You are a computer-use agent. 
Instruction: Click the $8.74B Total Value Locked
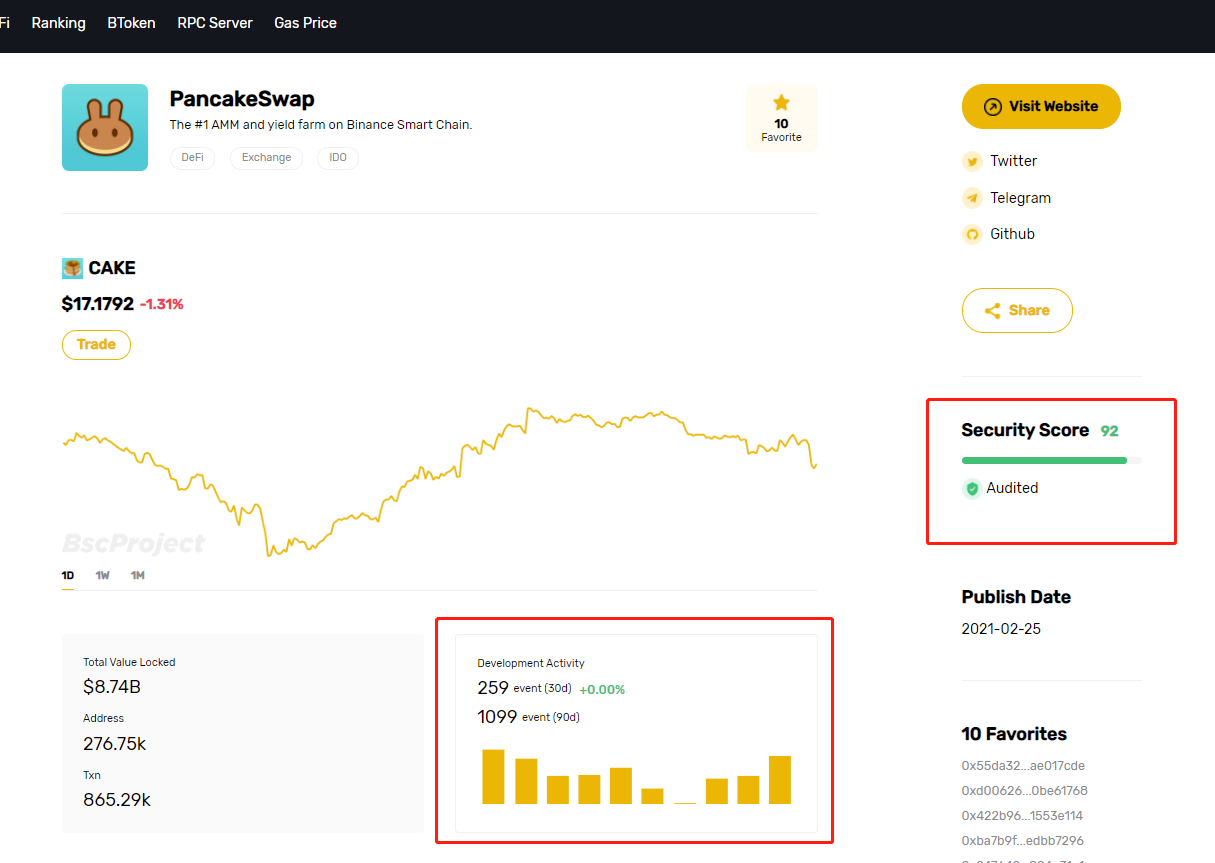pos(112,687)
